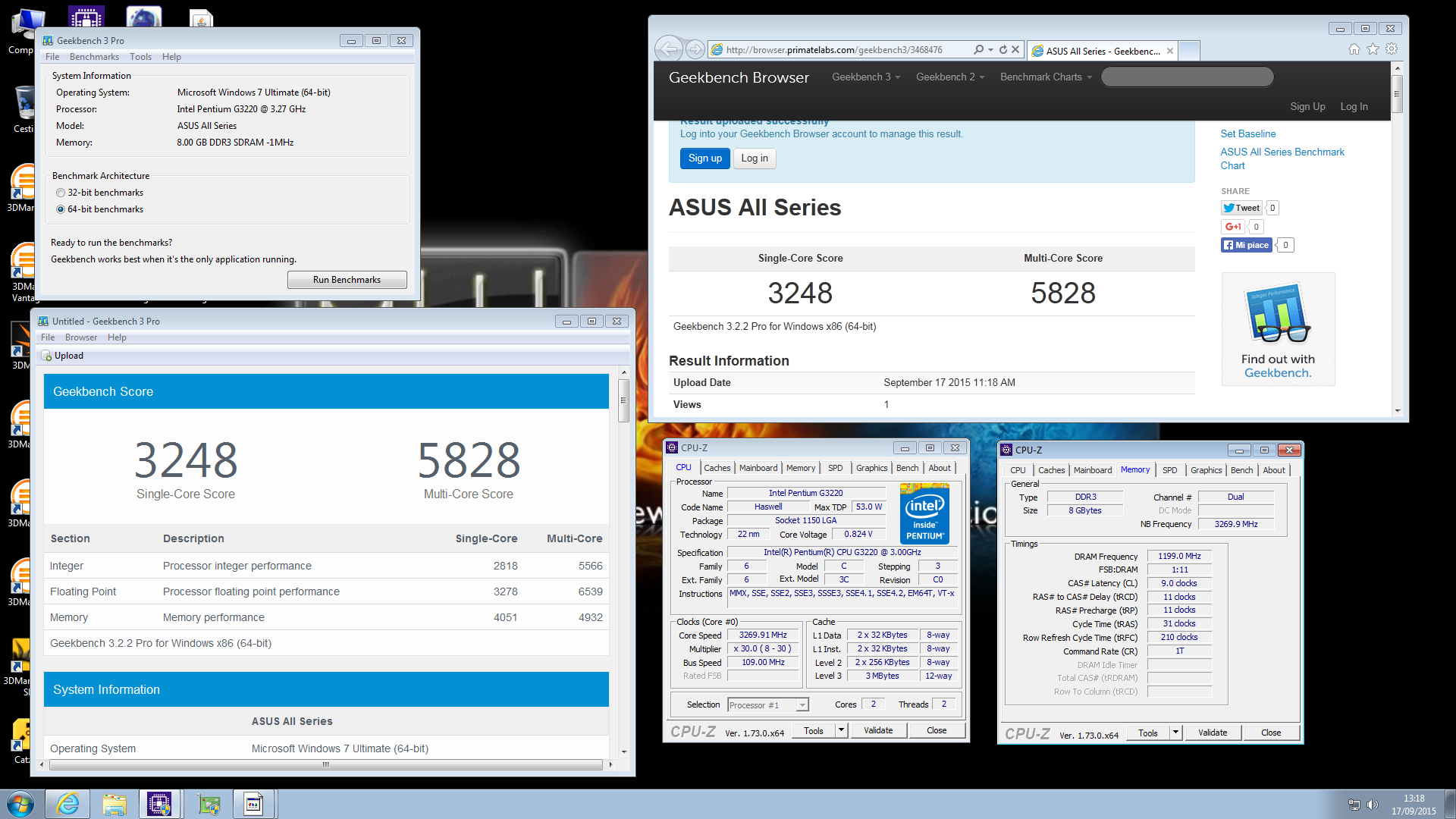The width and height of the screenshot is (1456, 819).
Task: Open the Favorites star icon
Action: pyautogui.click(x=1373, y=49)
